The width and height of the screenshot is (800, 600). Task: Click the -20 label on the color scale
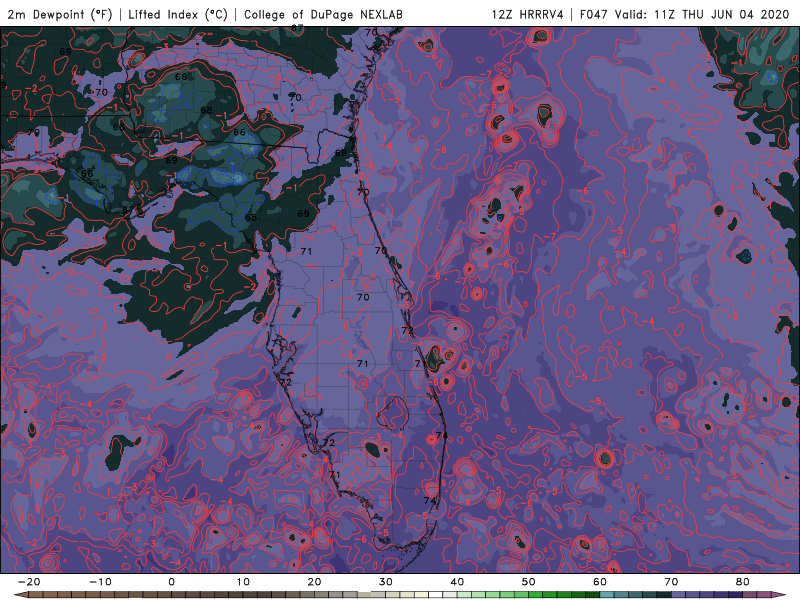tap(29, 582)
